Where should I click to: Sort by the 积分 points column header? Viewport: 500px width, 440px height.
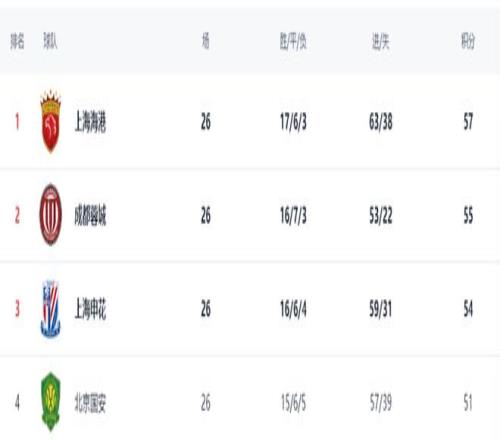coord(468,41)
